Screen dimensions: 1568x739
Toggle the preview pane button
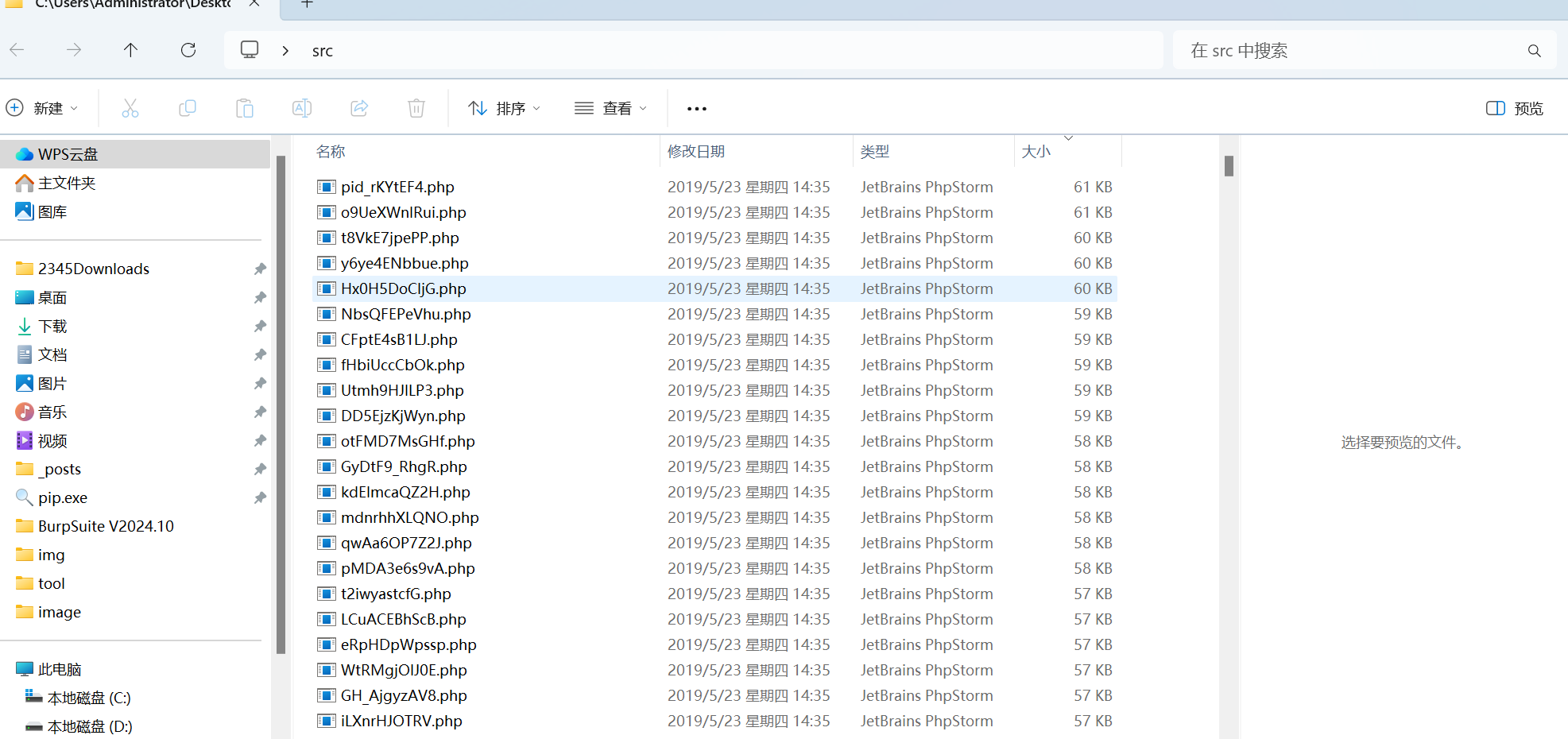[1514, 108]
